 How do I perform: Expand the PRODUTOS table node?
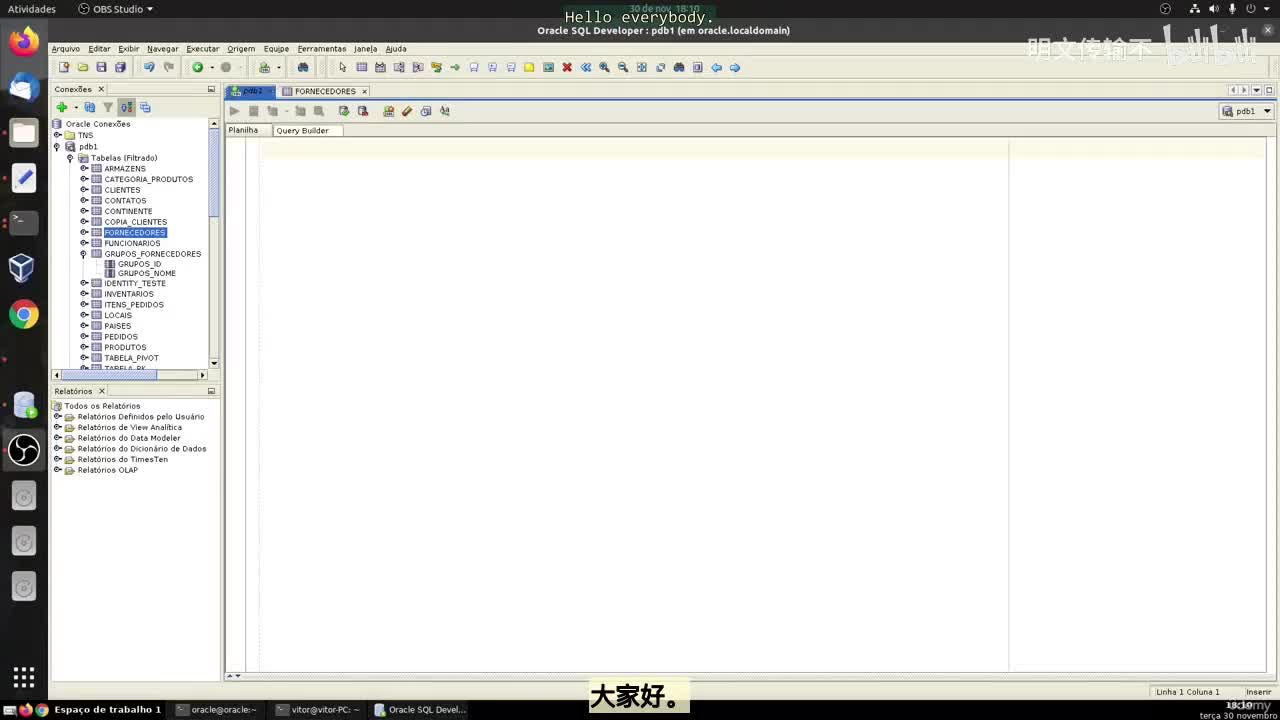click(84, 347)
